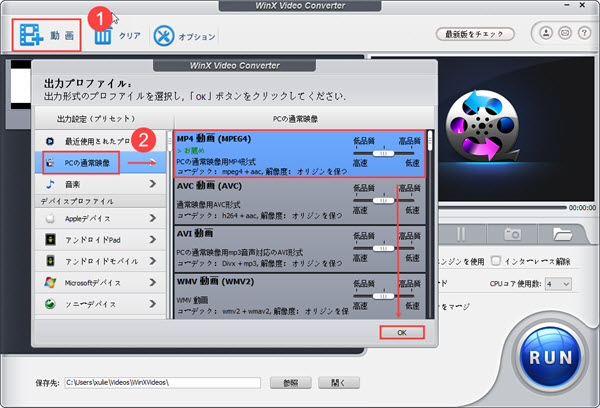Click the add video (動画) icon
The height and width of the screenshot is (408, 600).
coord(31,35)
